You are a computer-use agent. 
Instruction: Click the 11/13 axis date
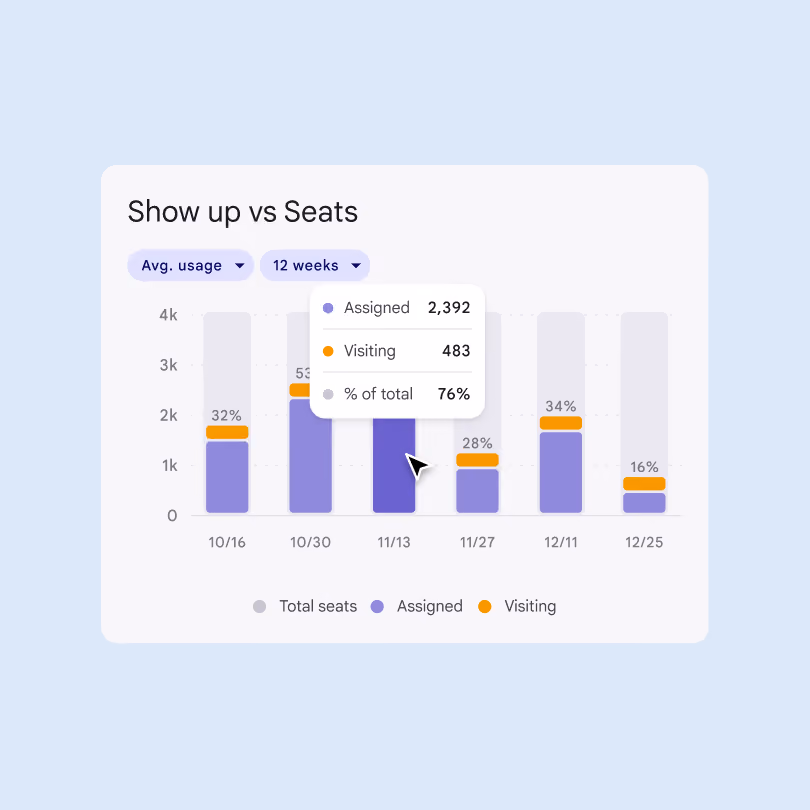click(394, 542)
